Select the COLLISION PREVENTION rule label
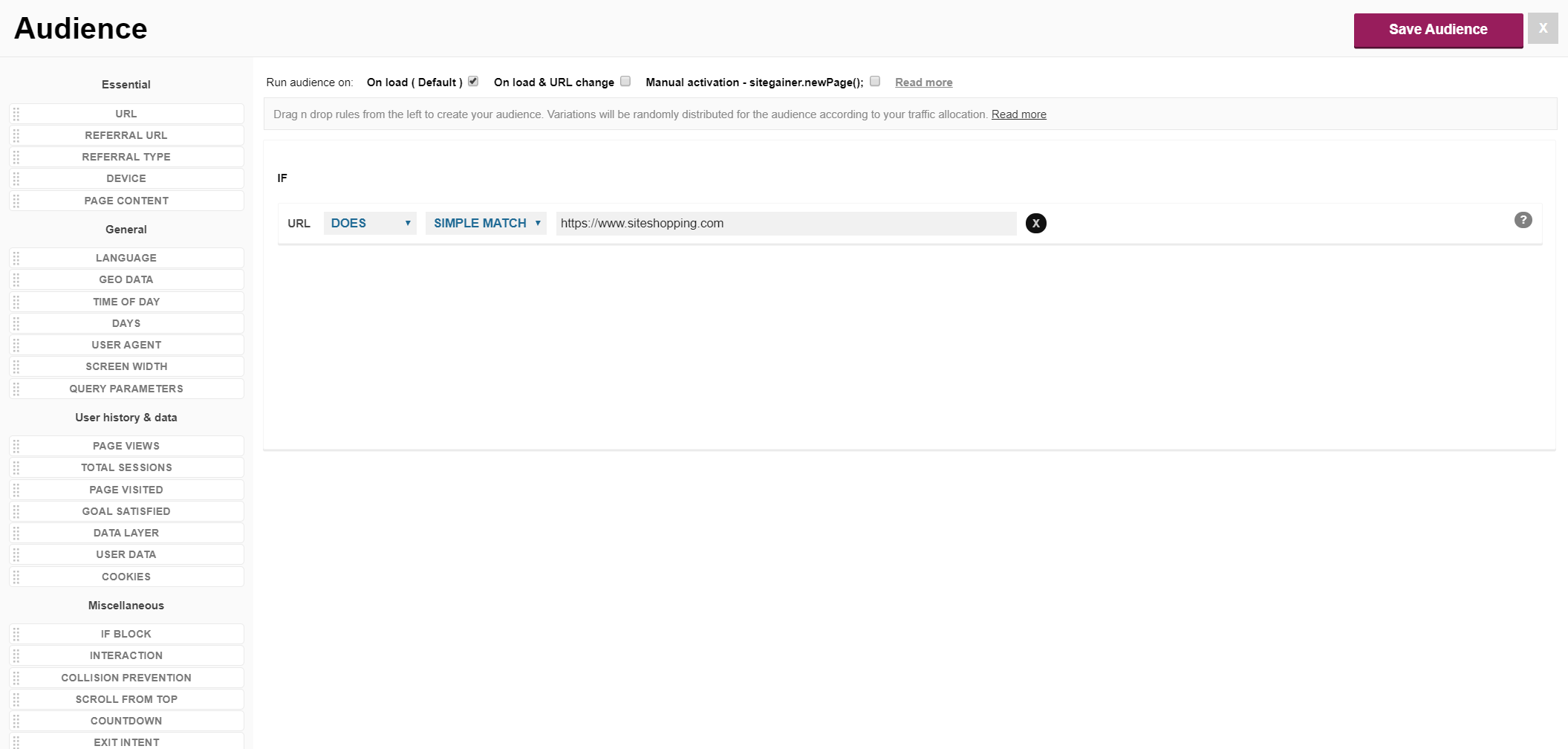Viewport: 1568px width, 749px height. tap(126, 678)
